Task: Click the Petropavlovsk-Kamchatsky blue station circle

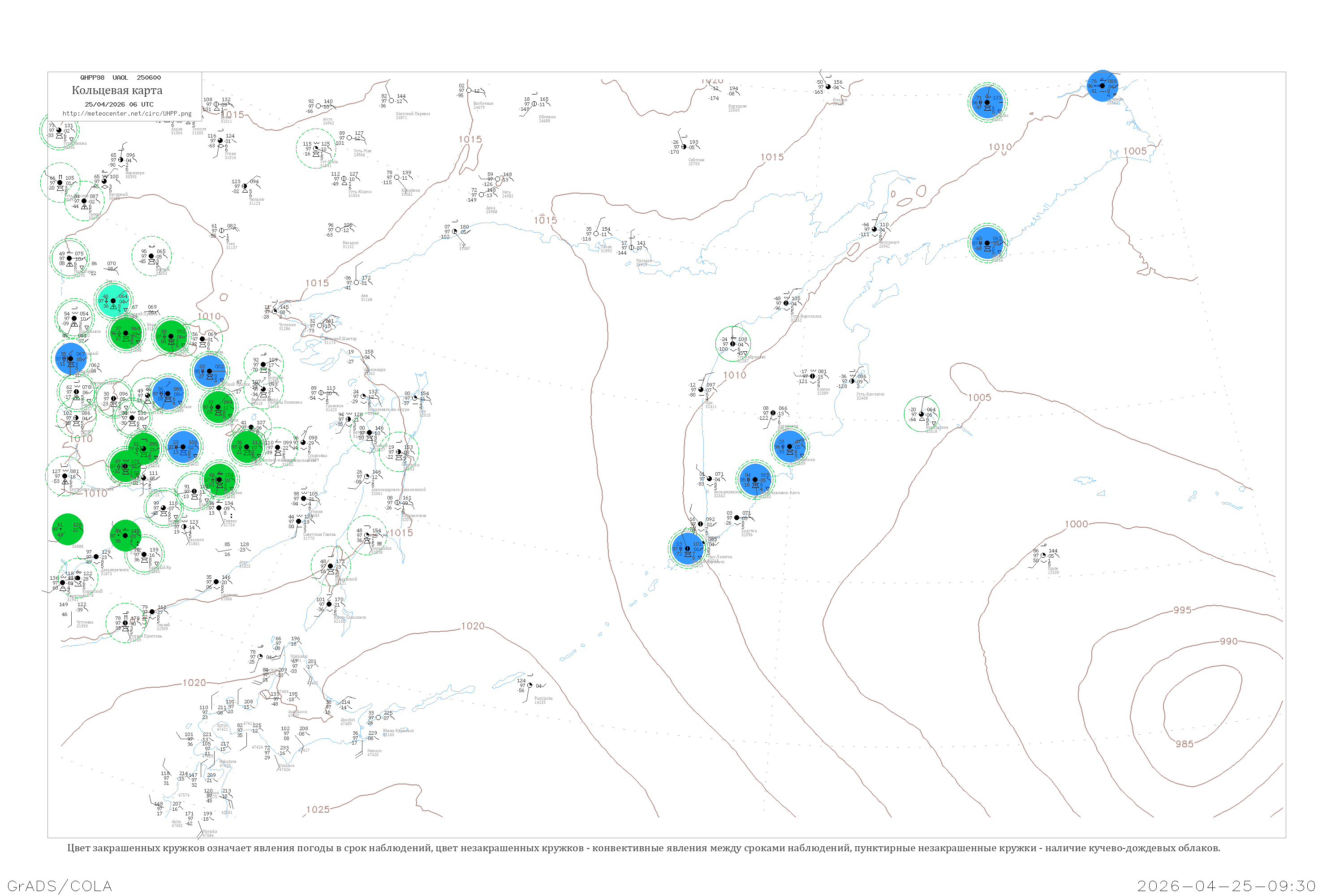Action: (x=755, y=480)
